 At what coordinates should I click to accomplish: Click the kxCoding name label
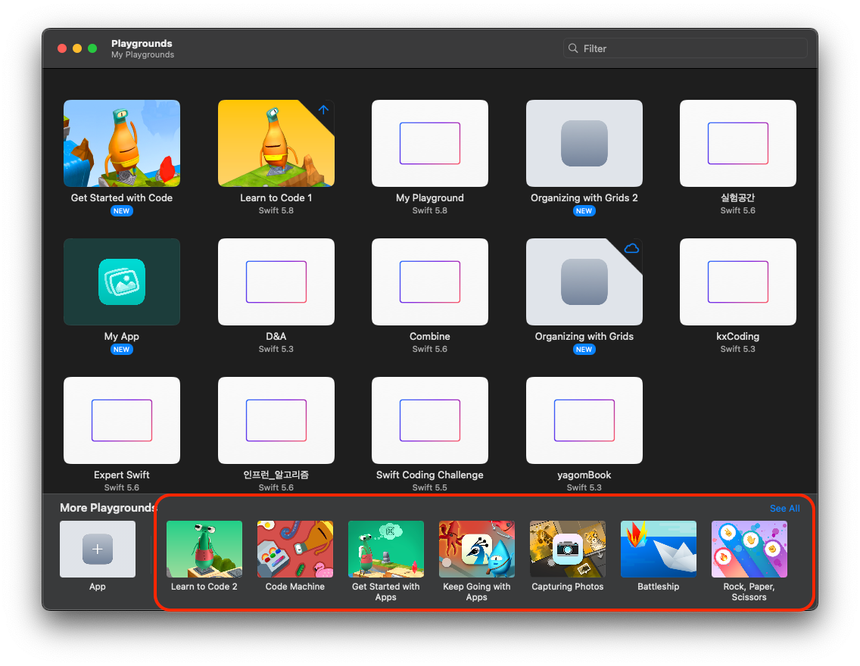(738, 336)
